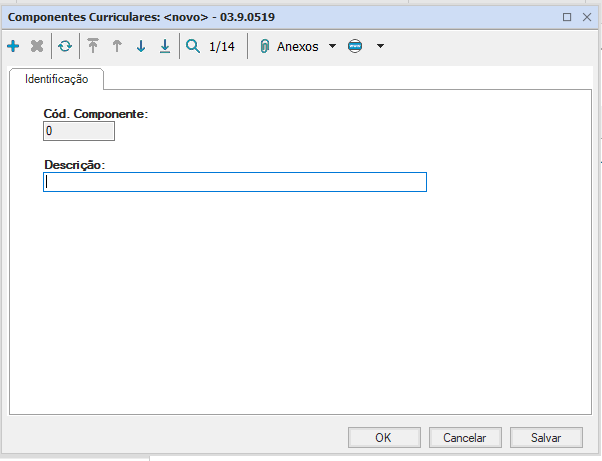Go to the first record arrow
Screen dimensions: 602x461
tap(93, 46)
